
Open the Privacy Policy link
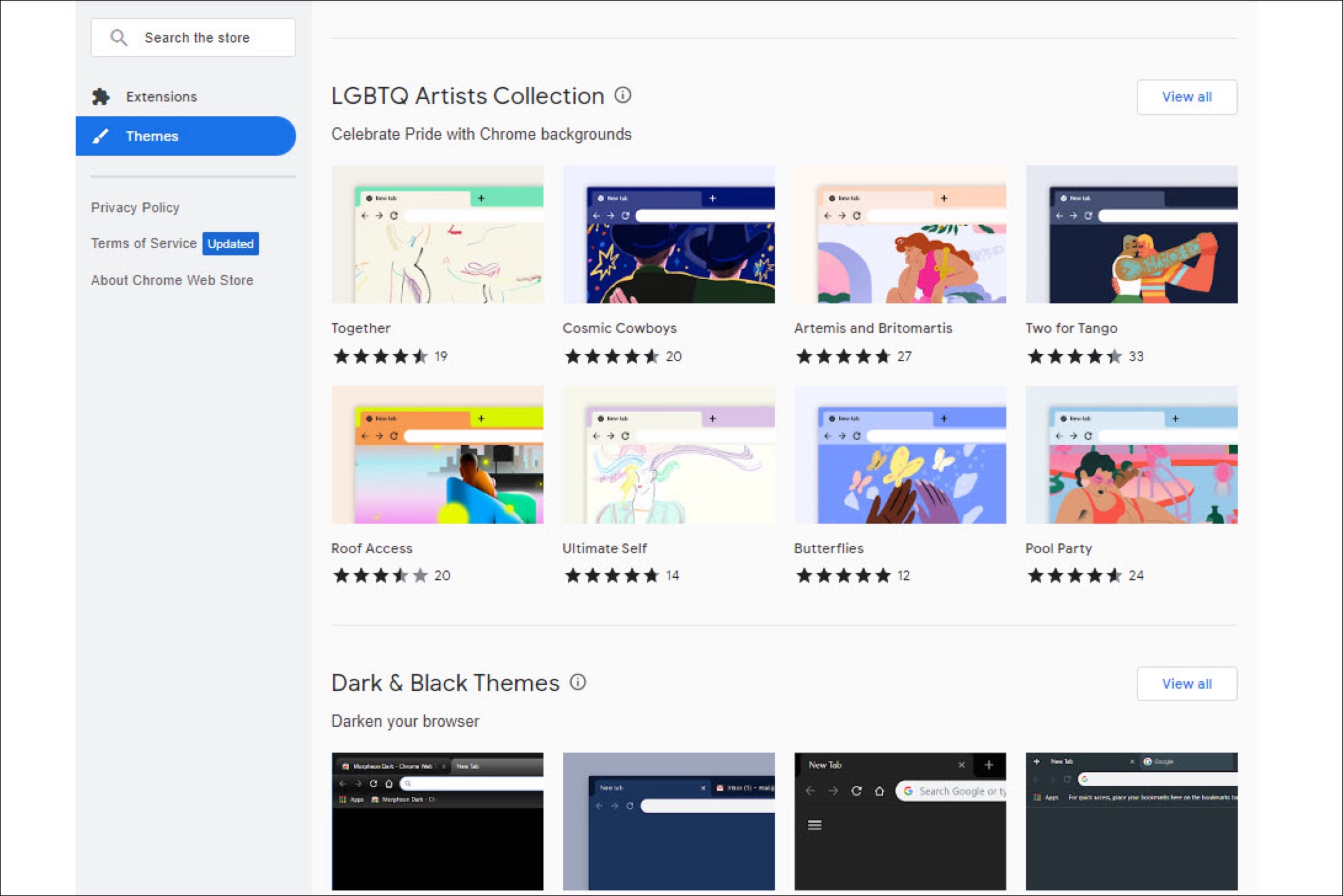[x=135, y=207]
